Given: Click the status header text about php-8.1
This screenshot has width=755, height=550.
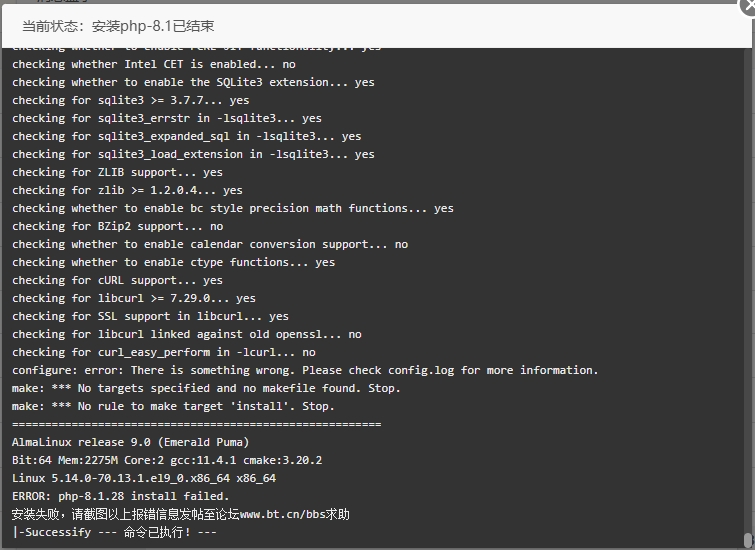Looking at the screenshot, I should (118, 26).
